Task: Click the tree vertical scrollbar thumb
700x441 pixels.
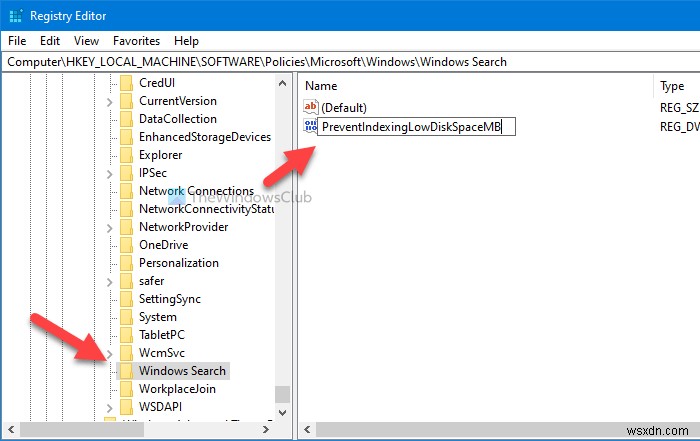Action: click(x=282, y=395)
